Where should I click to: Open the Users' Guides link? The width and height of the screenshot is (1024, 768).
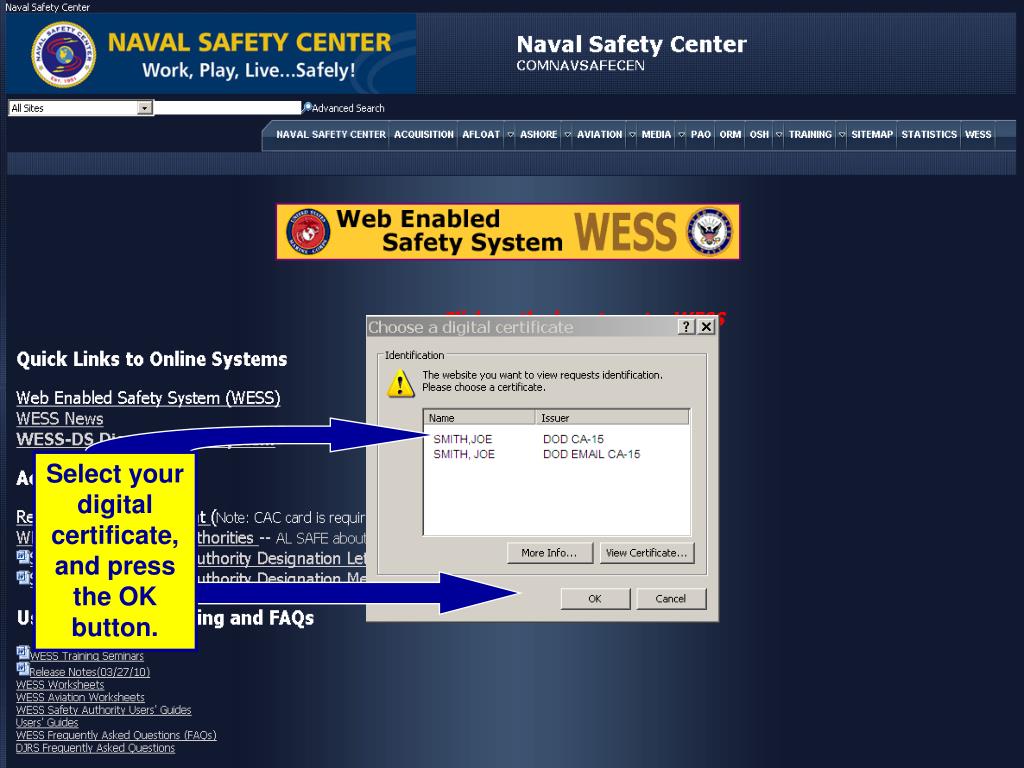(x=47, y=722)
